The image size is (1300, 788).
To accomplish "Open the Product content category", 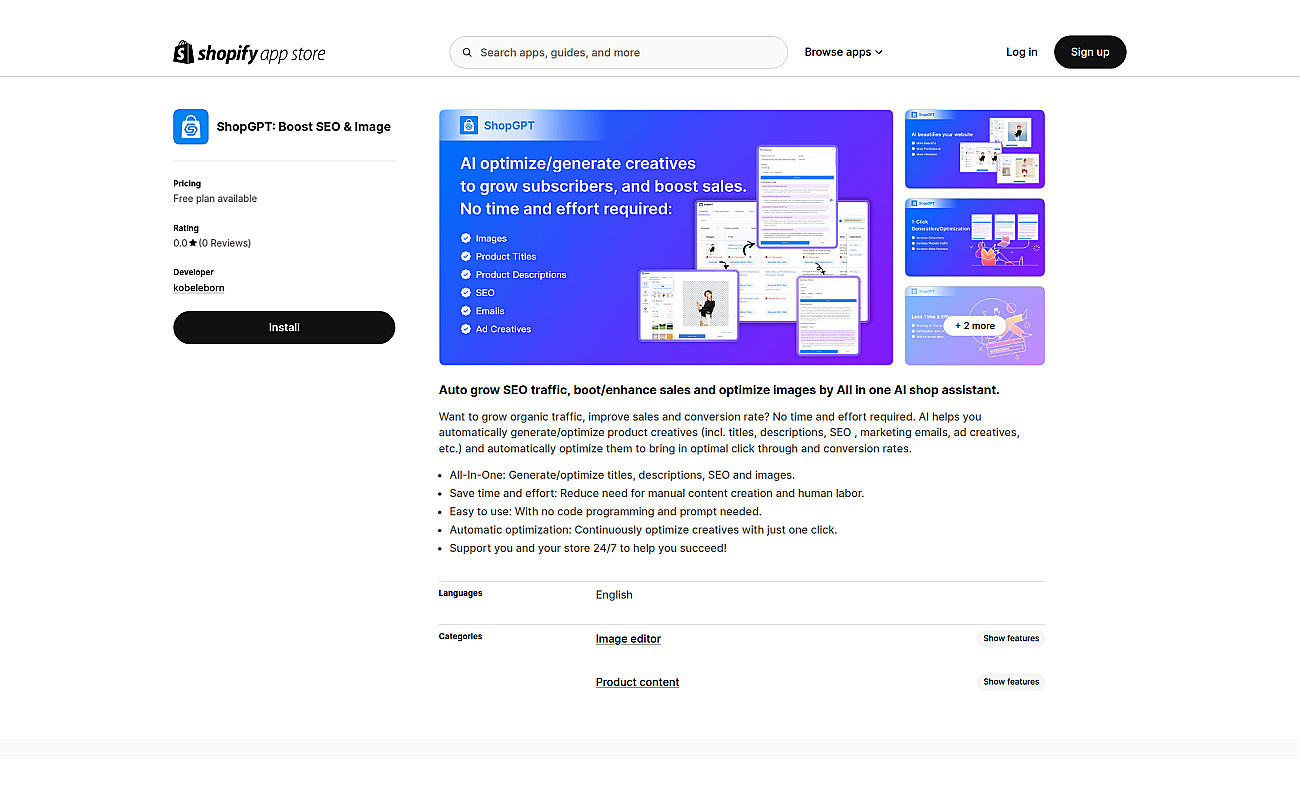I will point(637,682).
